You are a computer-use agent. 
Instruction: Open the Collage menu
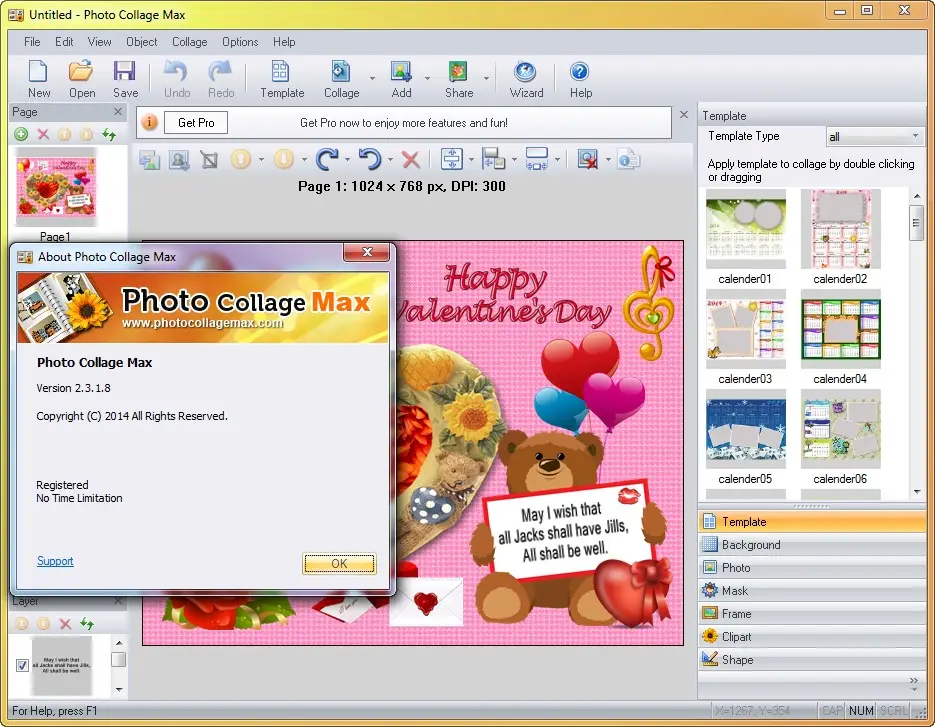189,42
